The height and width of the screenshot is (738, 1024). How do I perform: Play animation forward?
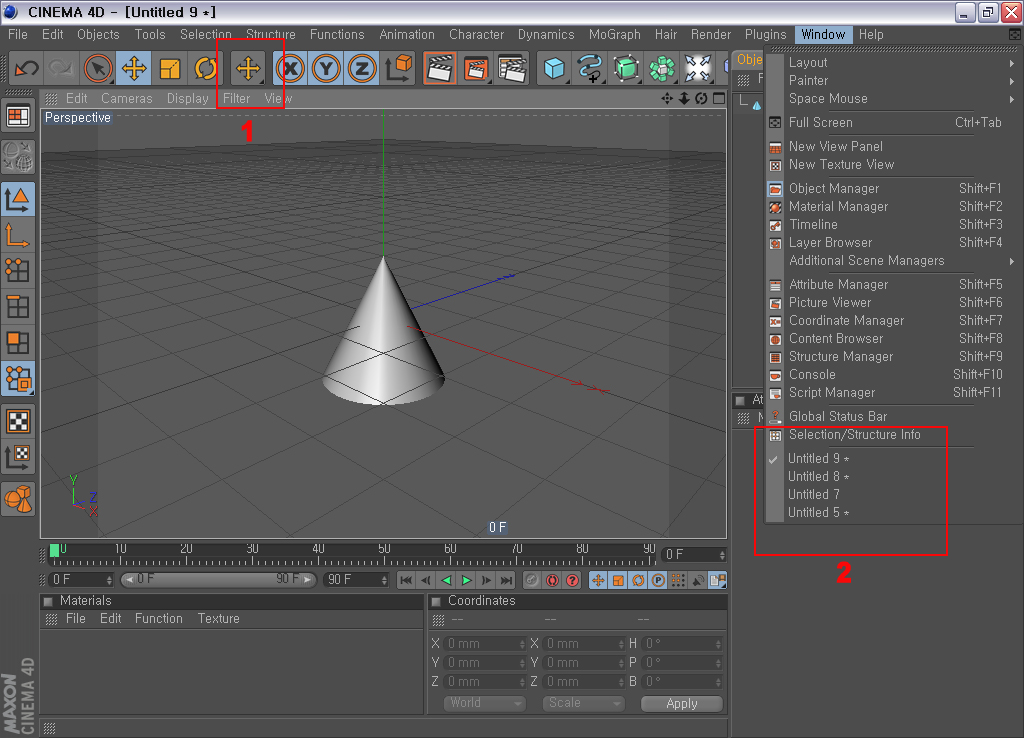pos(466,580)
